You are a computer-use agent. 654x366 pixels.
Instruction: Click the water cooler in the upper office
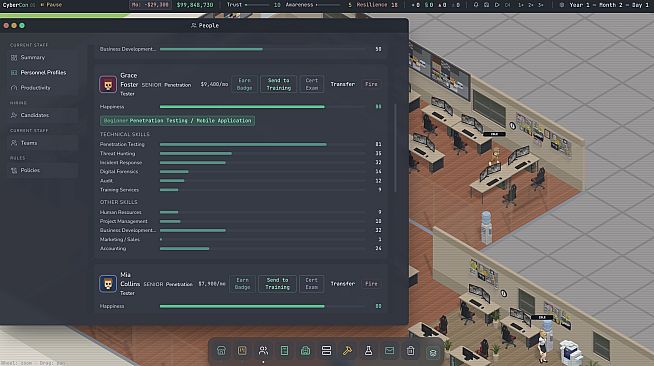[x=486, y=228]
